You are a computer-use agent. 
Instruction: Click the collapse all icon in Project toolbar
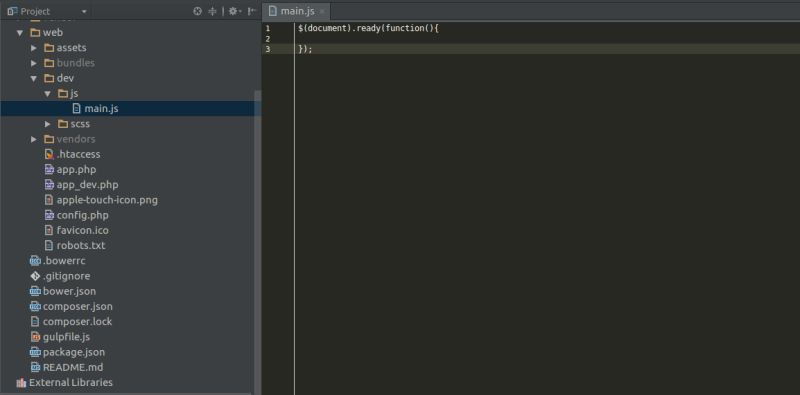point(212,11)
